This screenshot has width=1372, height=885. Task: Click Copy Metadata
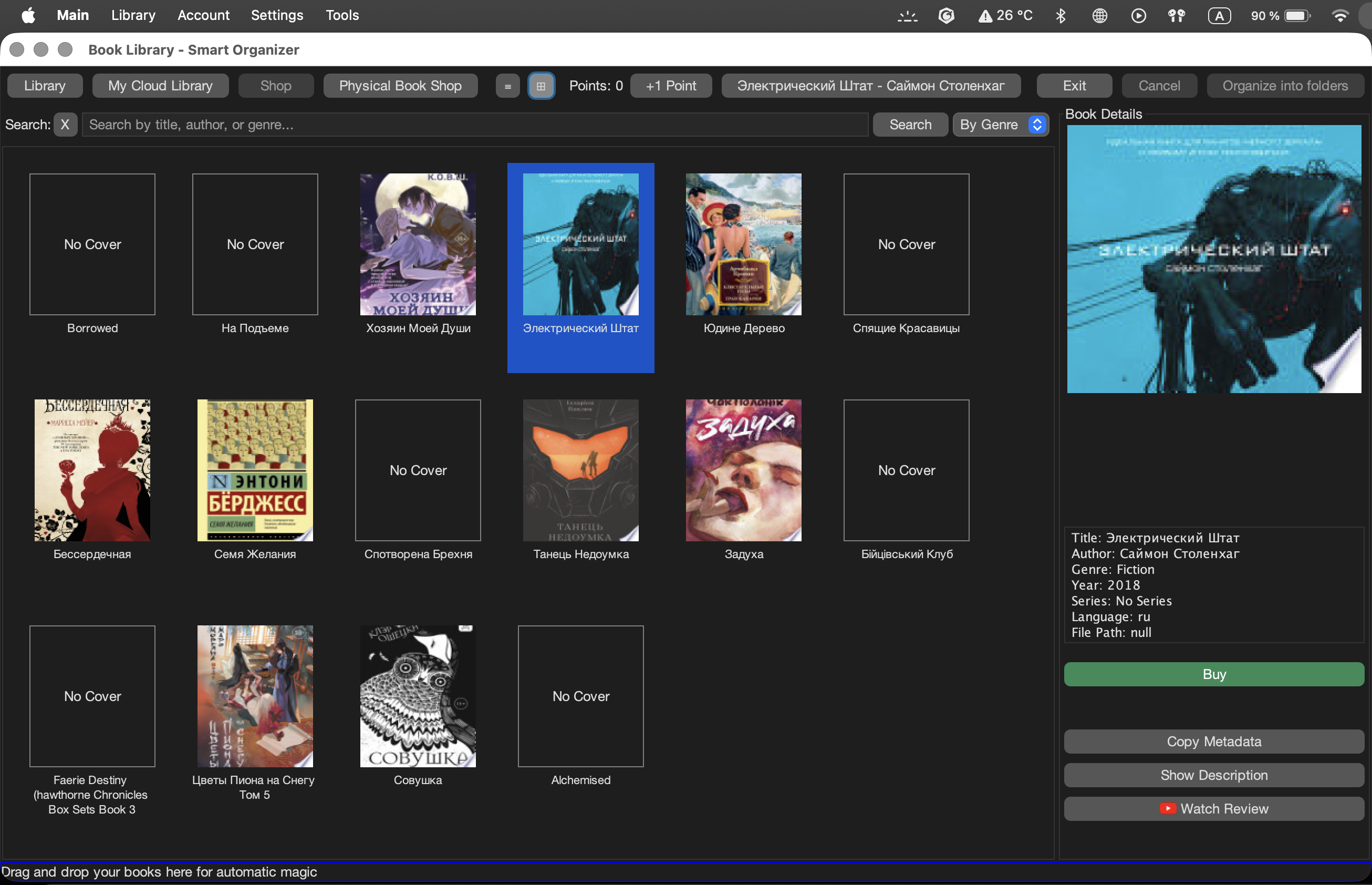1213,742
